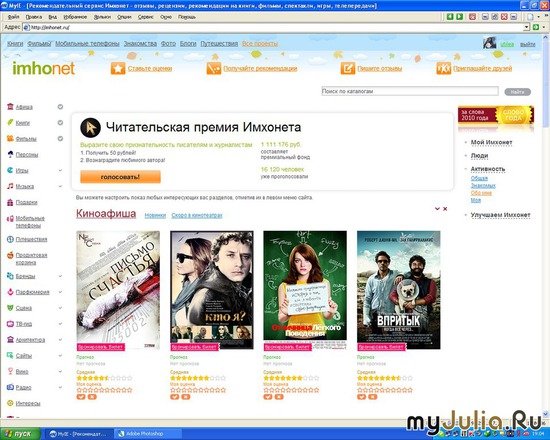The width and height of the screenshot is (550, 440).
Task: Click the Найти search button
Action: (517, 92)
